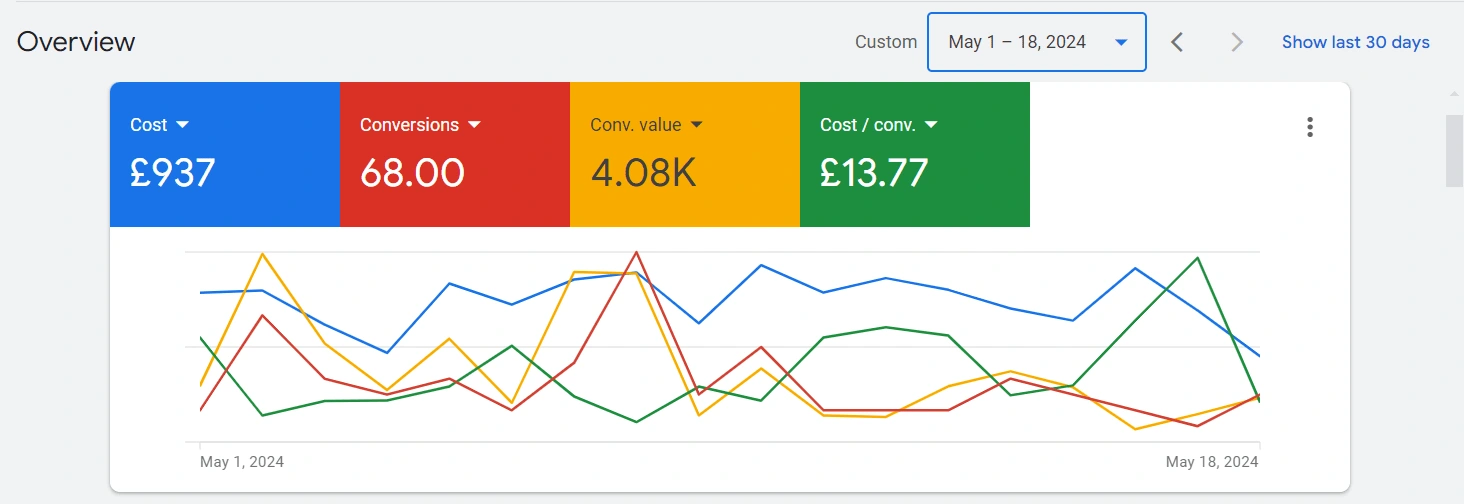Click the Custom date range label

[x=886, y=42]
